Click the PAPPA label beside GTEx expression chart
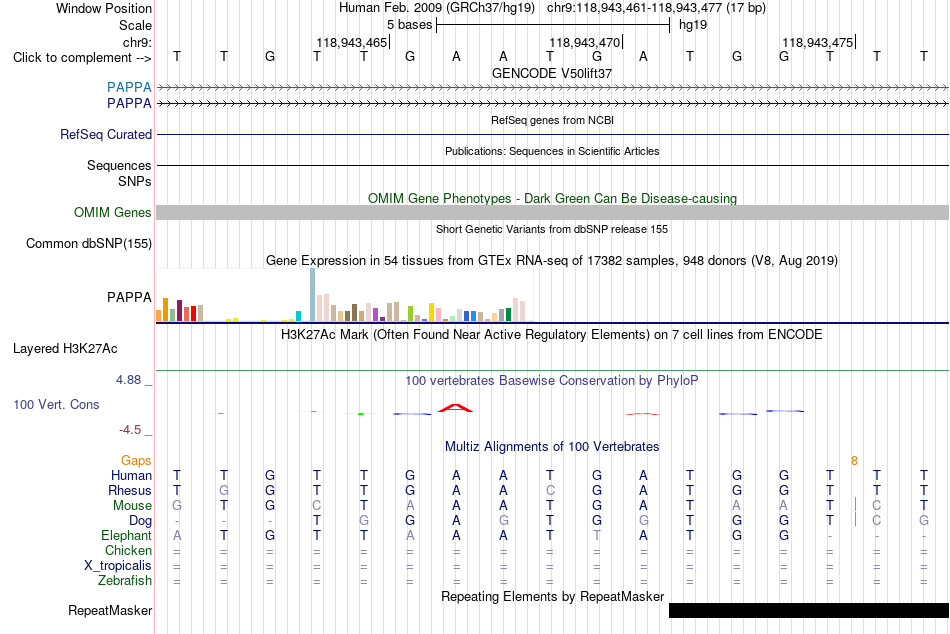 pyautogui.click(x=129, y=298)
